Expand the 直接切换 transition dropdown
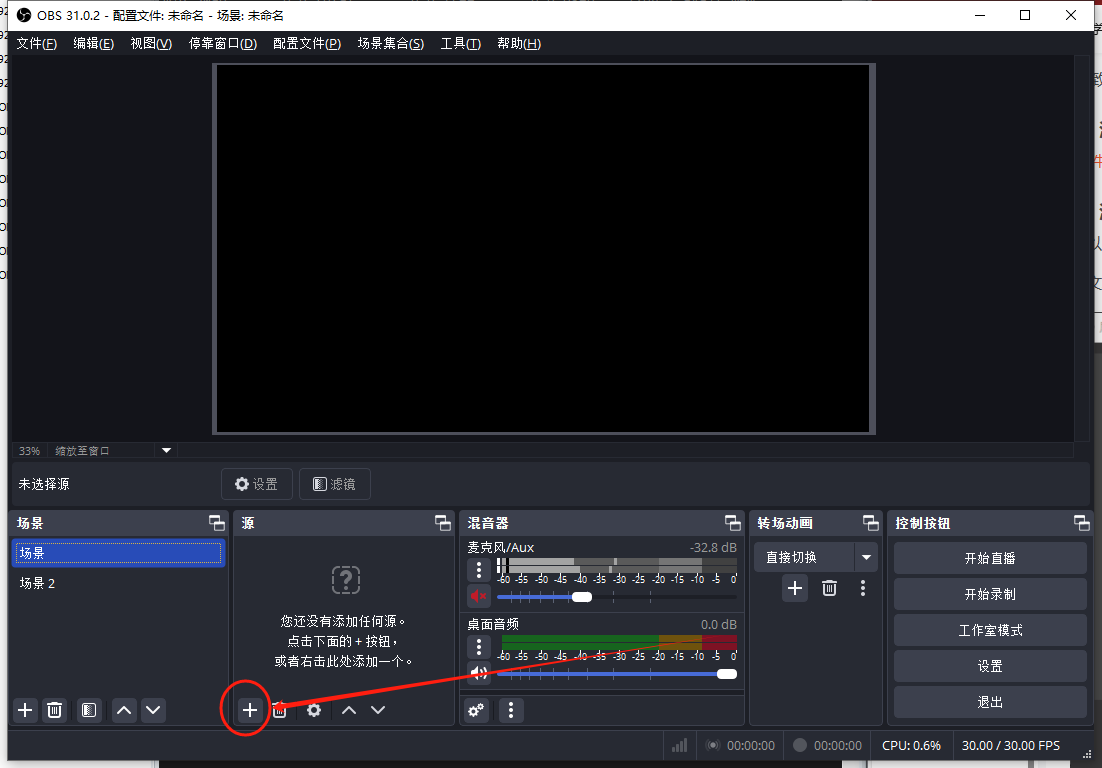 866,558
